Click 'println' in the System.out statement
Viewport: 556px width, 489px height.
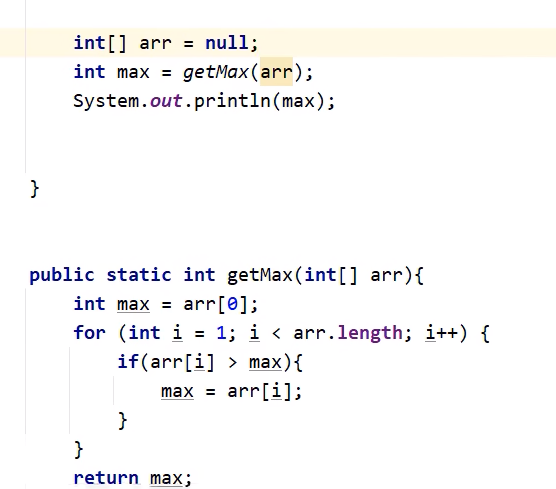click(x=232, y=101)
